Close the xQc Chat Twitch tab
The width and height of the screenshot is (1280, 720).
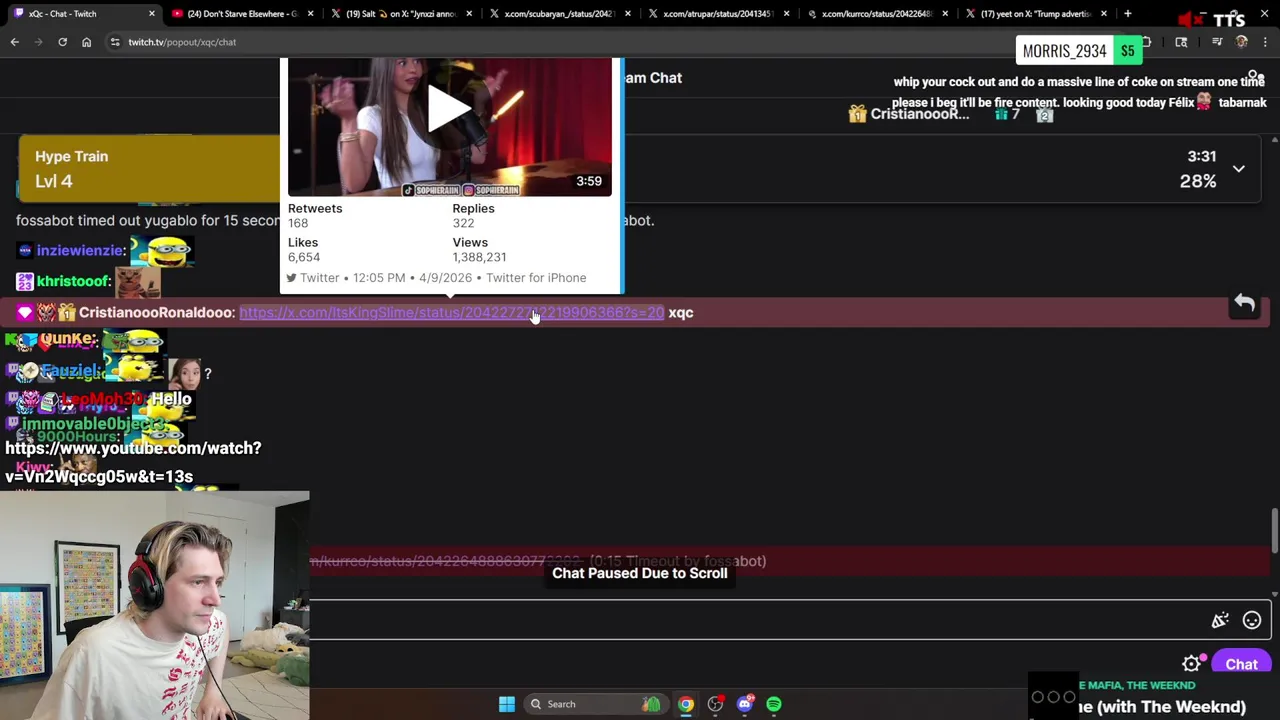click(151, 14)
